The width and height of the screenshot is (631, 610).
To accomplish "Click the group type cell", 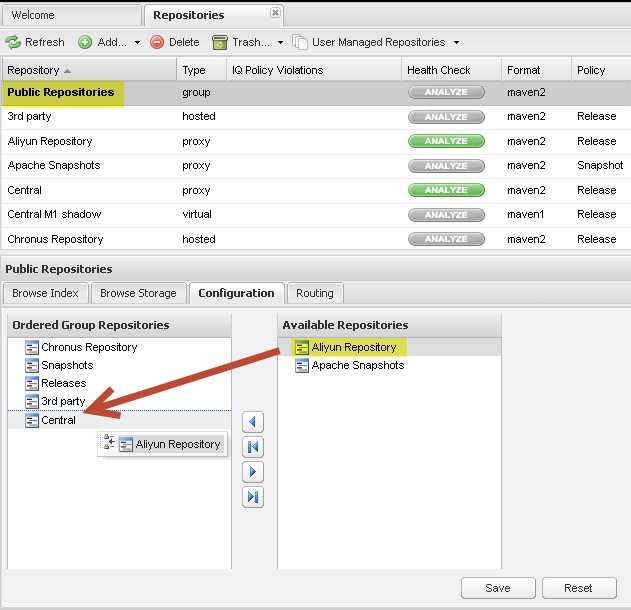I will tap(196, 93).
